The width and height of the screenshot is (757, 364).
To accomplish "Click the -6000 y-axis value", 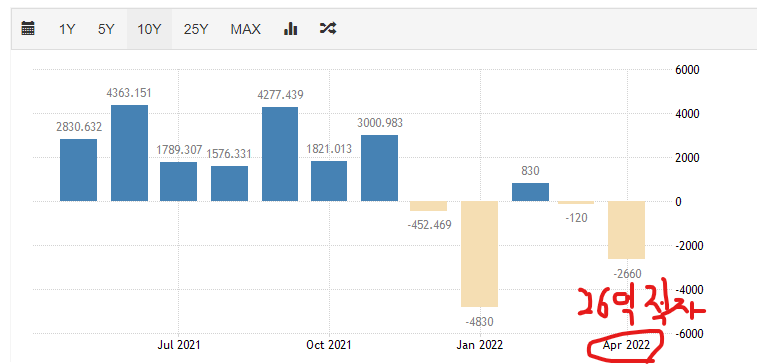I will coord(689,334).
